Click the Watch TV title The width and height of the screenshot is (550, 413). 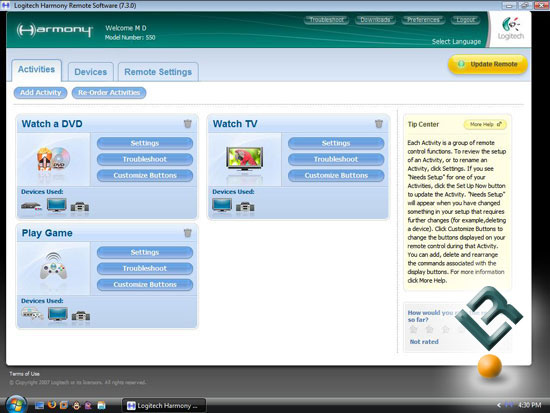[235, 124]
